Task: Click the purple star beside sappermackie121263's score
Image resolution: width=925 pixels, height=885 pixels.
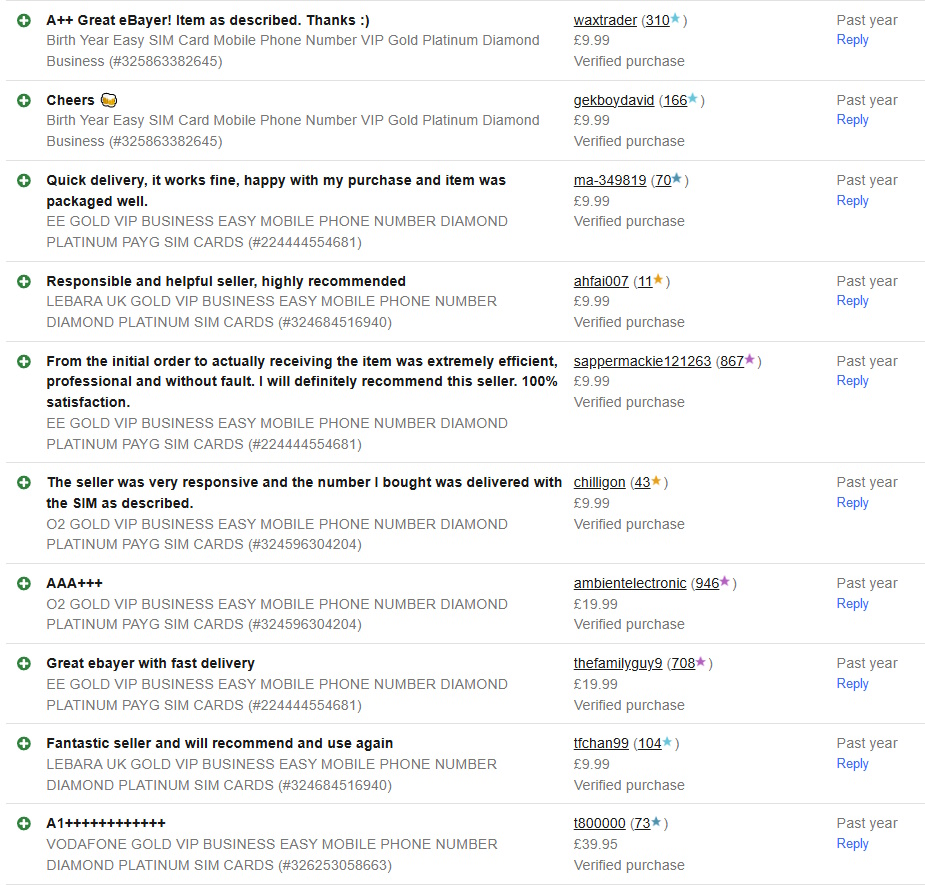Action: click(x=751, y=360)
